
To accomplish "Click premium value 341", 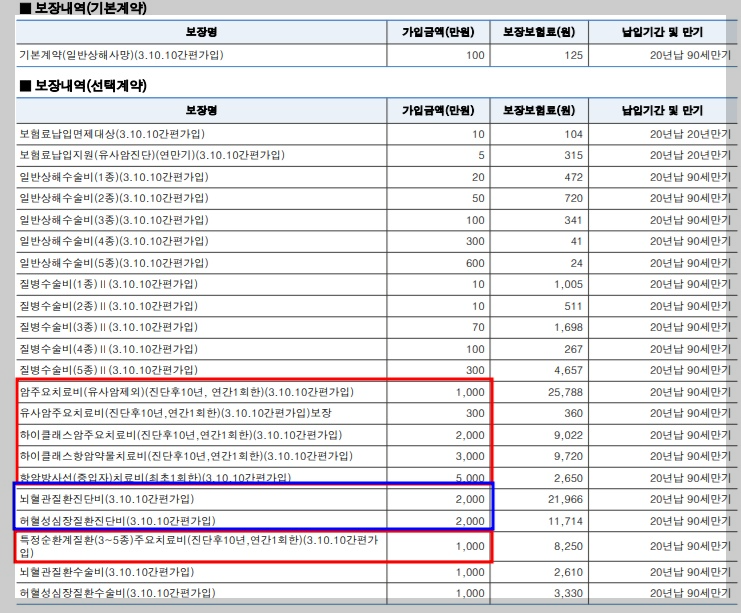I will pyautogui.click(x=573, y=220).
